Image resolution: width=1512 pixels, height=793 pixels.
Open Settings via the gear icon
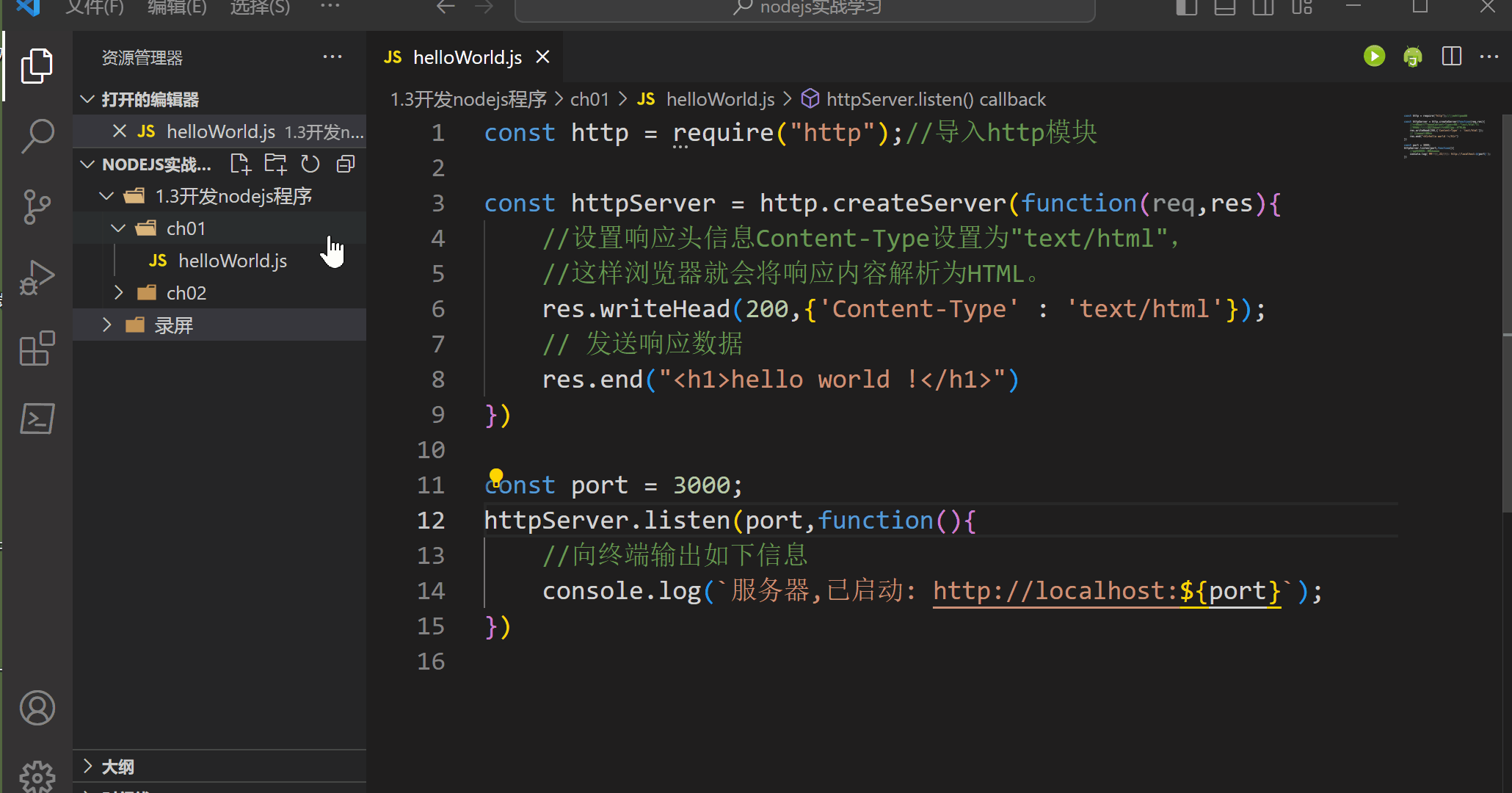(37, 776)
